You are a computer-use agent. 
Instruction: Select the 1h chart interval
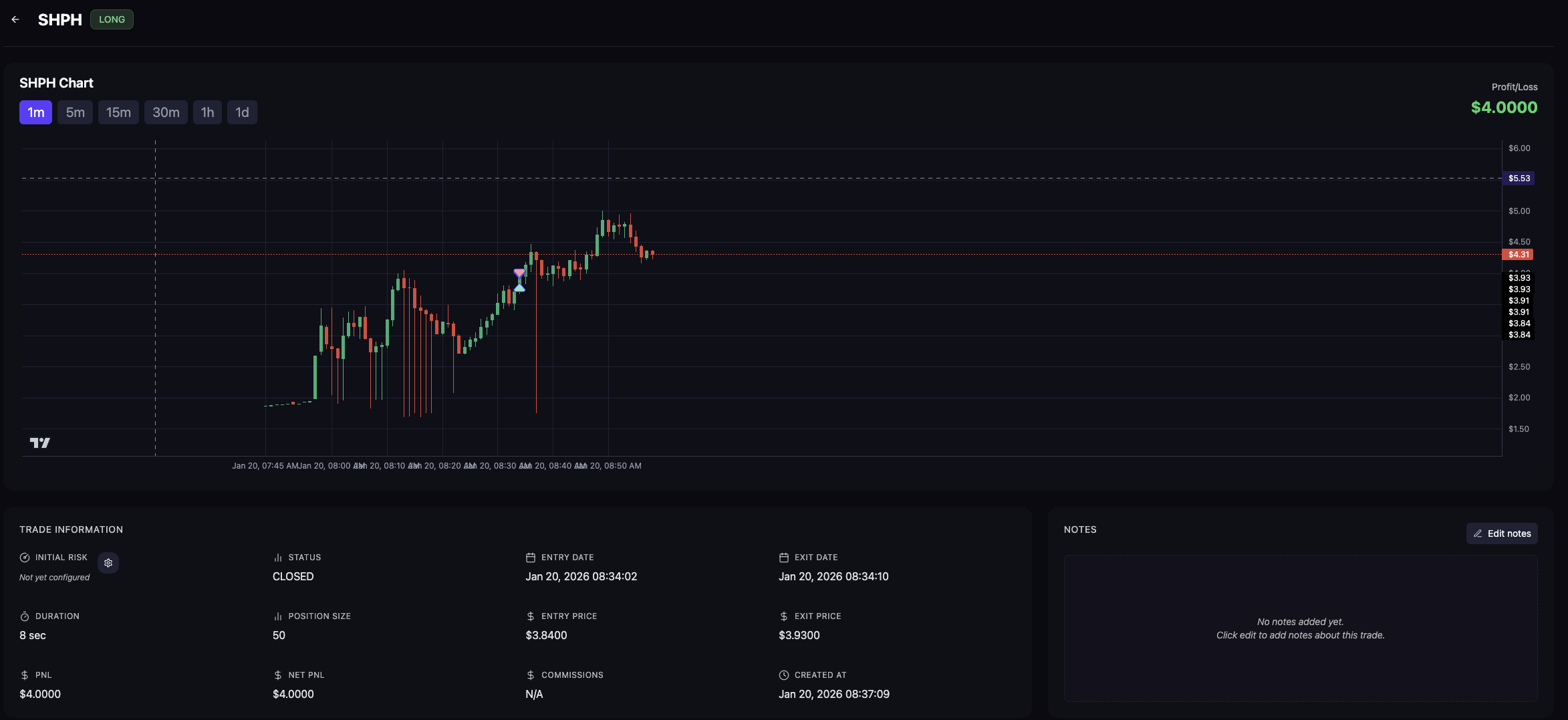[207, 112]
